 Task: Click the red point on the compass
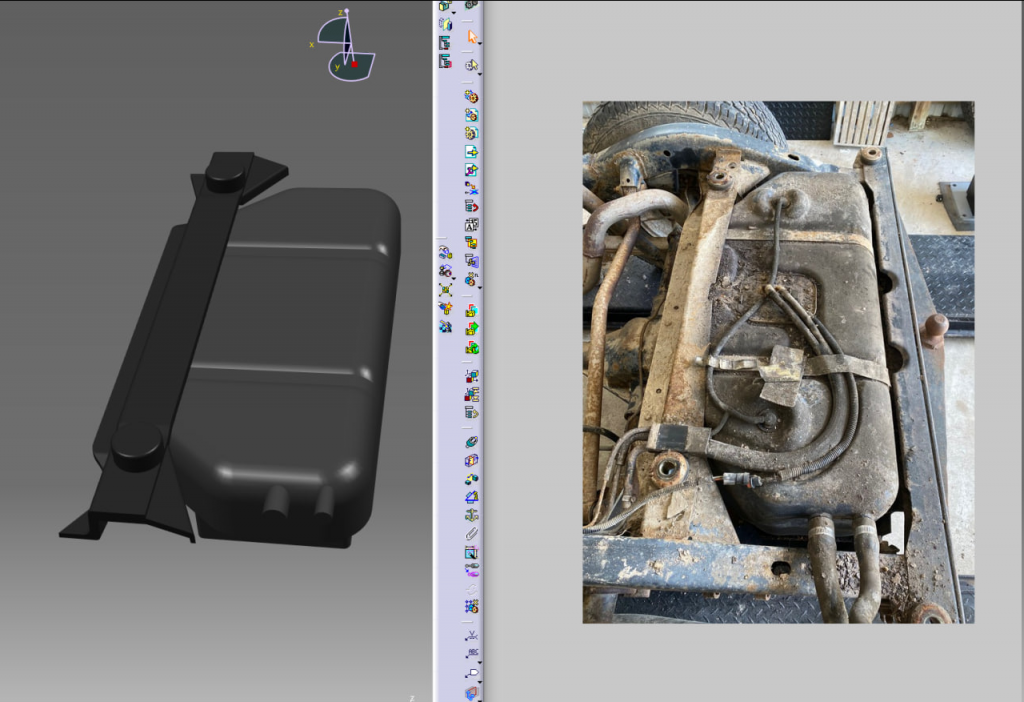point(354,64)
